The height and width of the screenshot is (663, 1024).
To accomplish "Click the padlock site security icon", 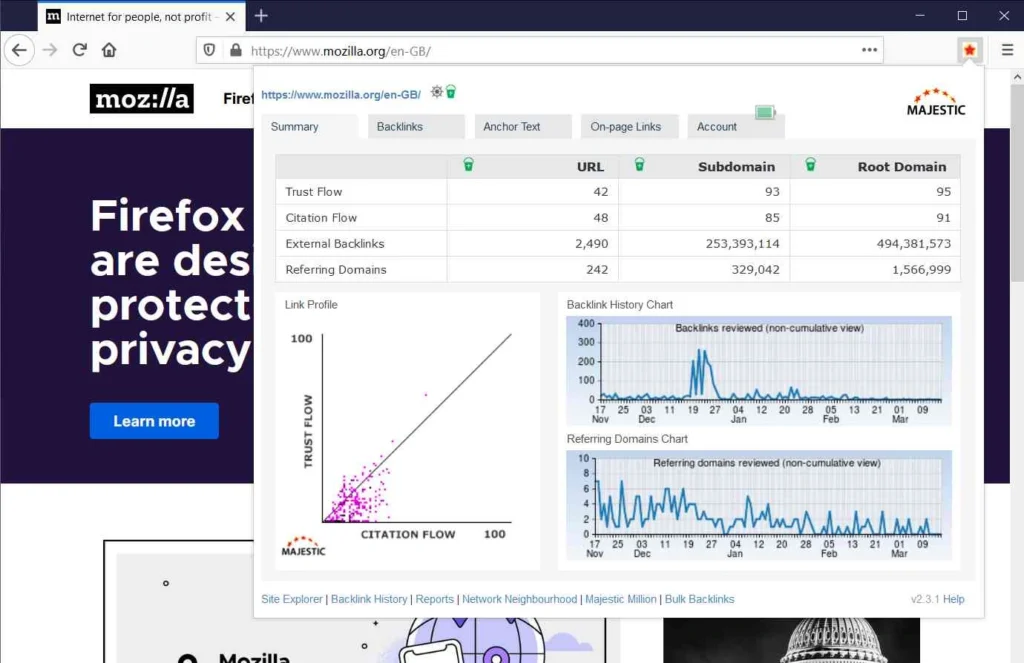I will click(x=236, y=50).
